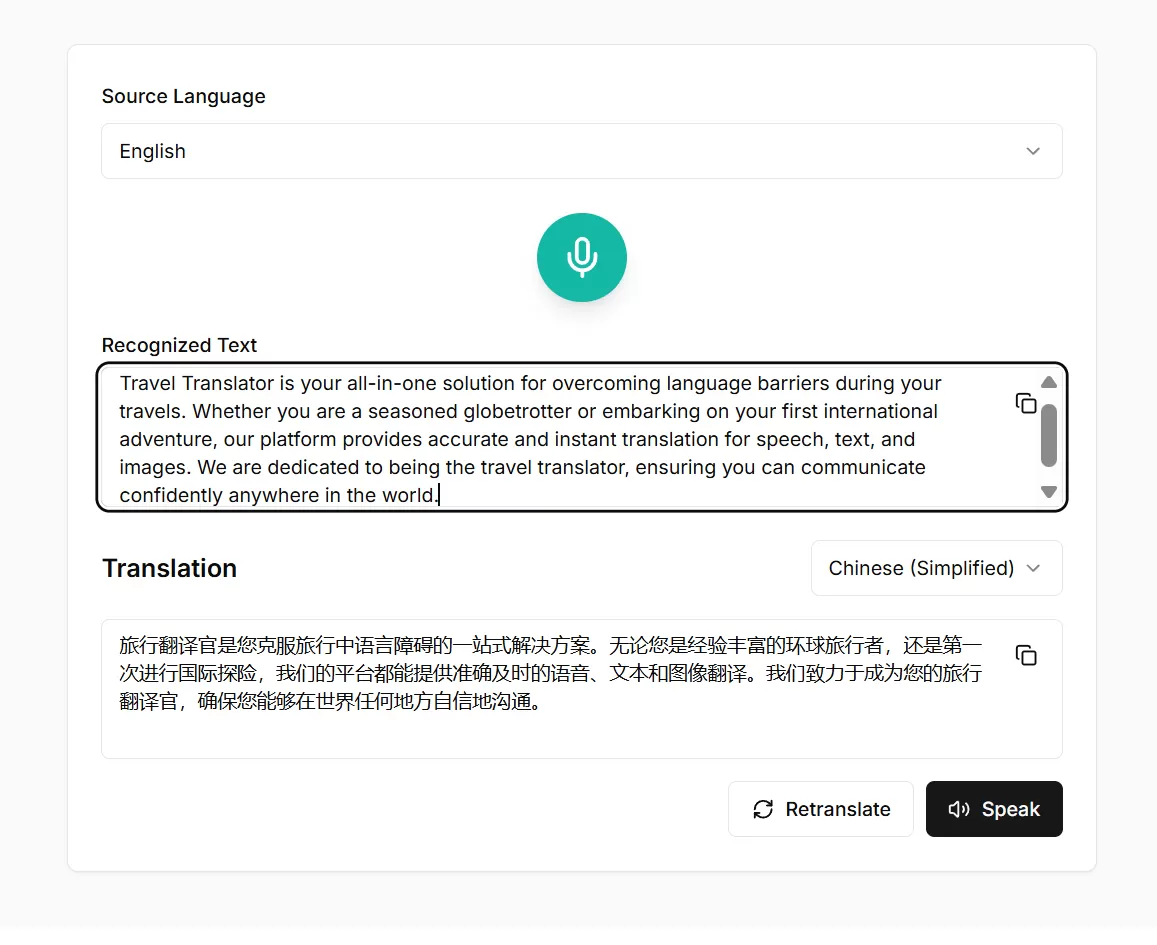Click the microphone icon to start recording
The image size is (1157, 945).
tap(581, 257)
